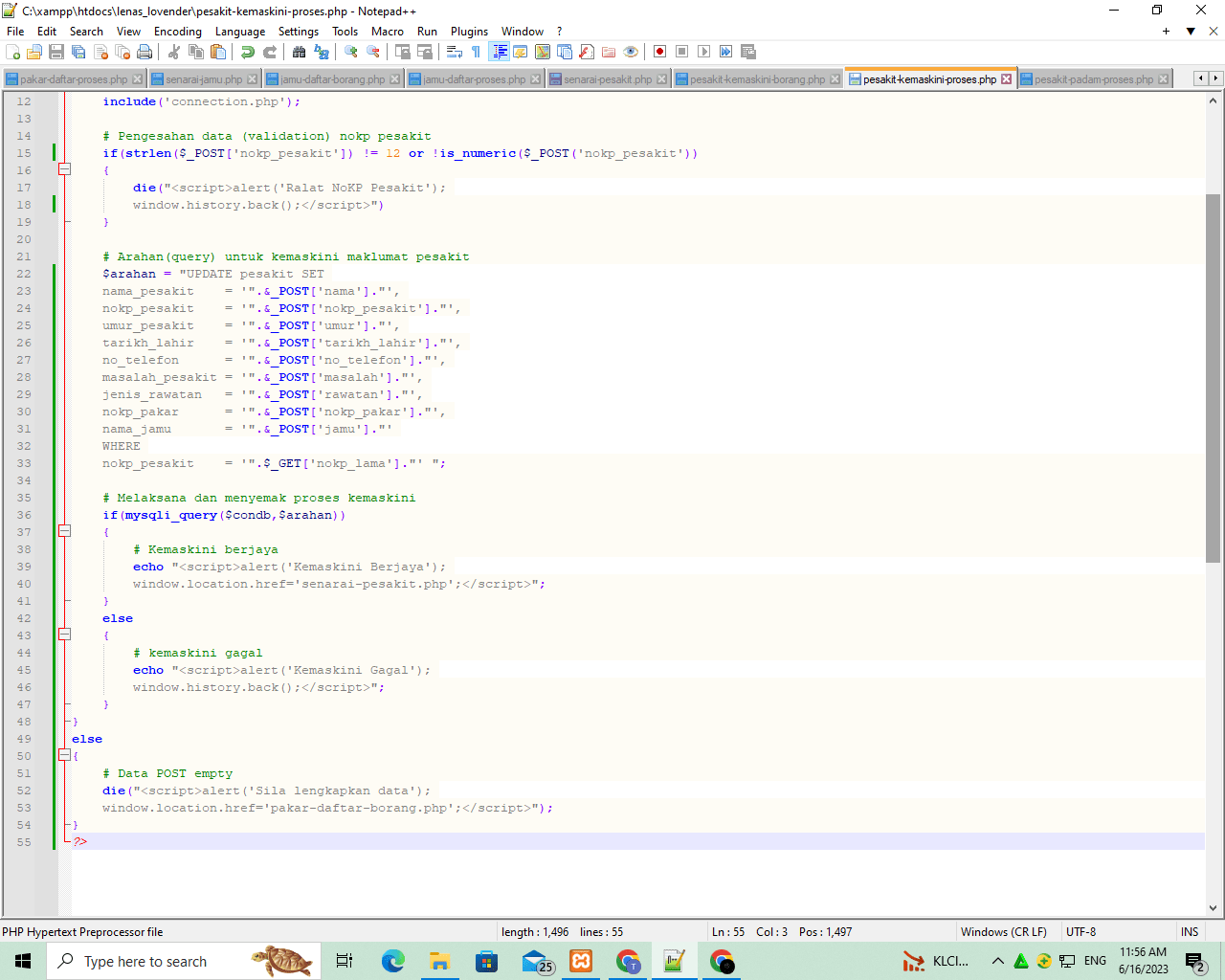The image size is (1225, 980).
Task: Click the vertical scrollbar thumb
Action: point(1213,378)
